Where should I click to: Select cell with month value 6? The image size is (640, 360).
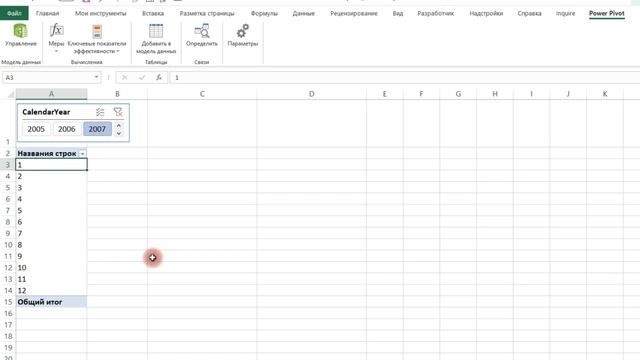click(51, 222)
